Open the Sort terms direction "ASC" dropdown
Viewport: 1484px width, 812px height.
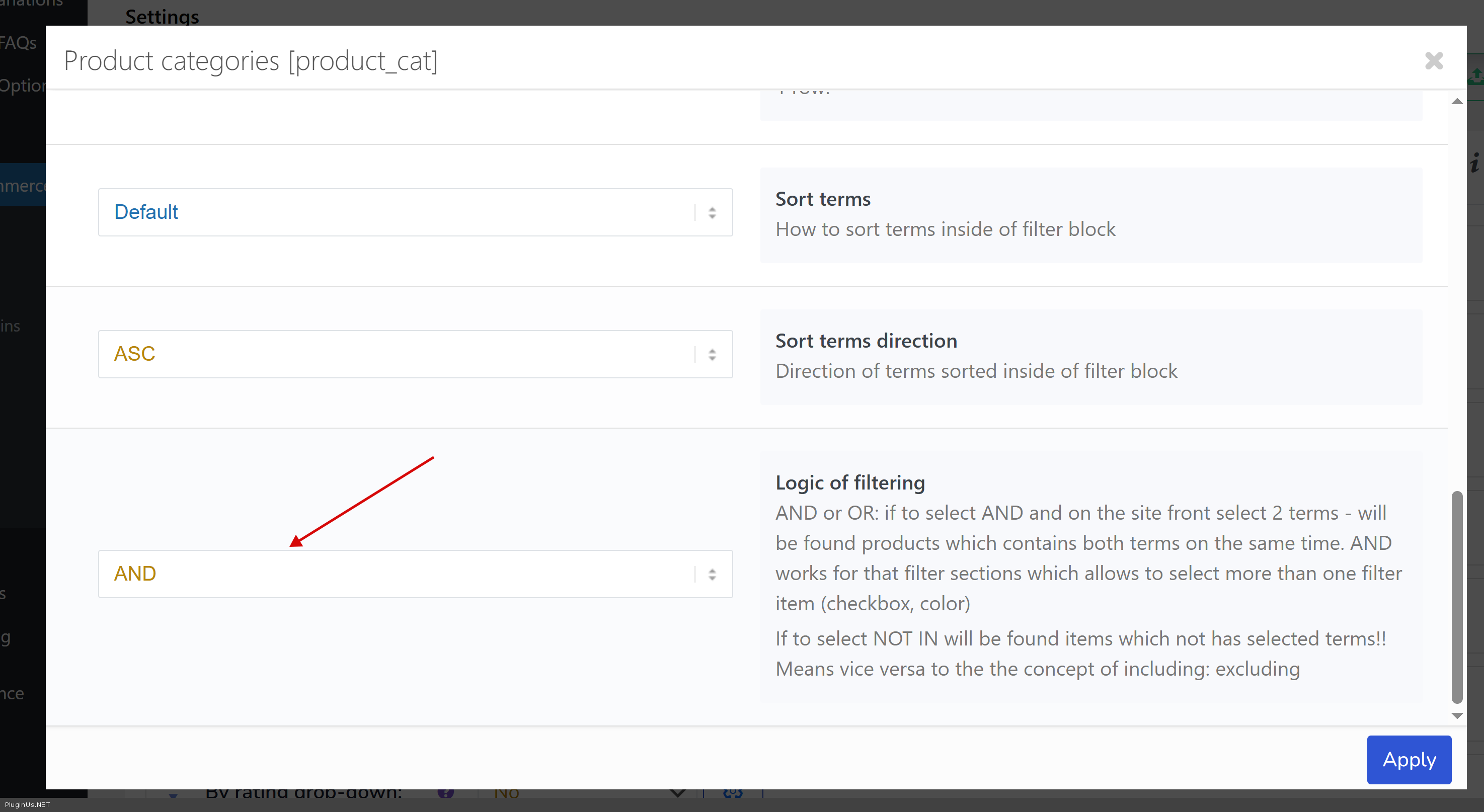(415, 354)
